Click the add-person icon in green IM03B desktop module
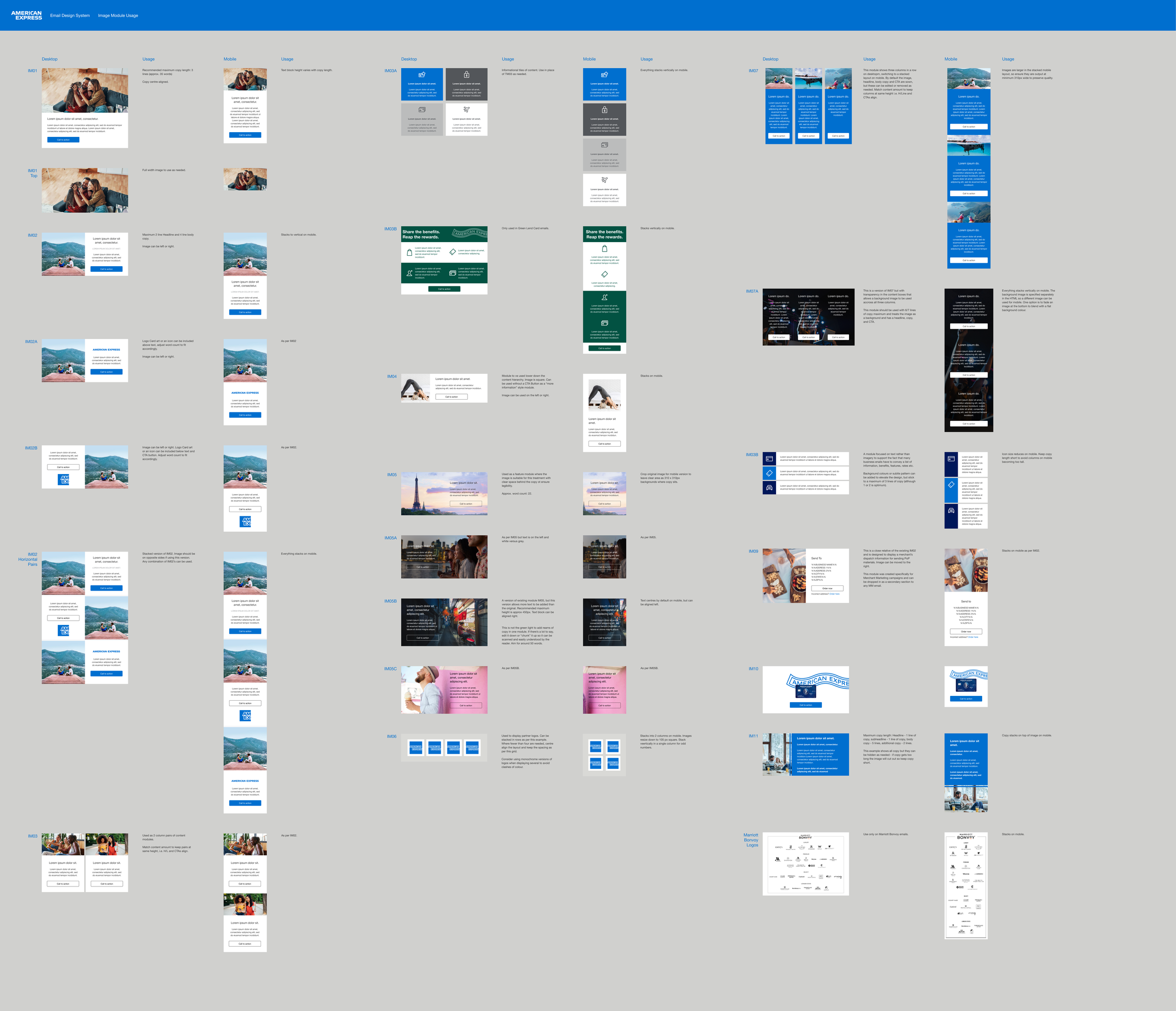Screen dimensions: 1176x1011 pyautogui.click(x=409, y=273)
